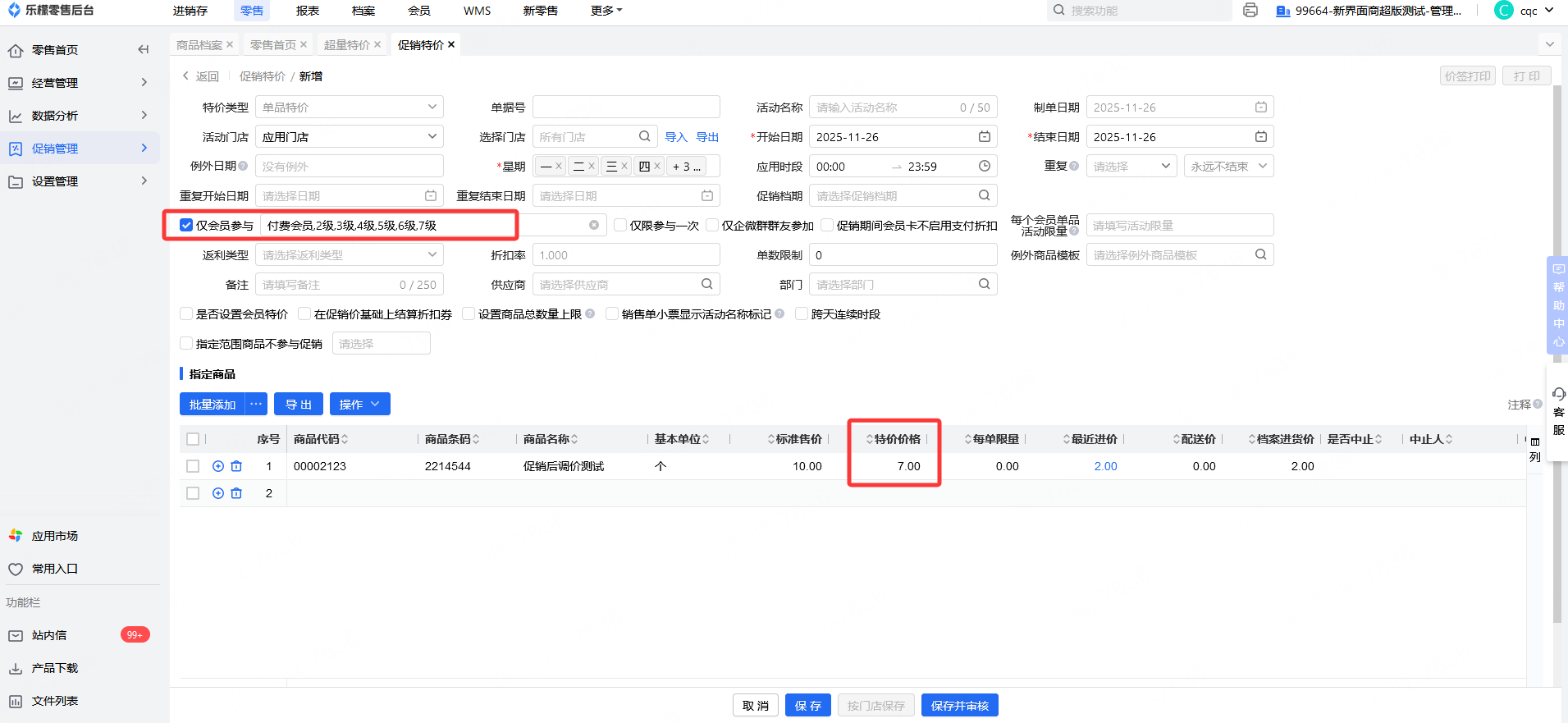Click the 活动名称 input field
Screen dimensions: 1568x723
[x=882, y=108]
